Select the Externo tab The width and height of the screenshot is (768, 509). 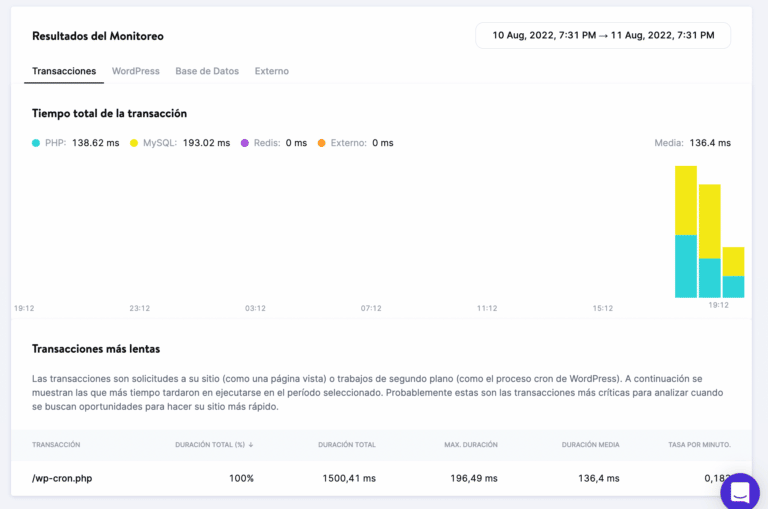(271, 71)
